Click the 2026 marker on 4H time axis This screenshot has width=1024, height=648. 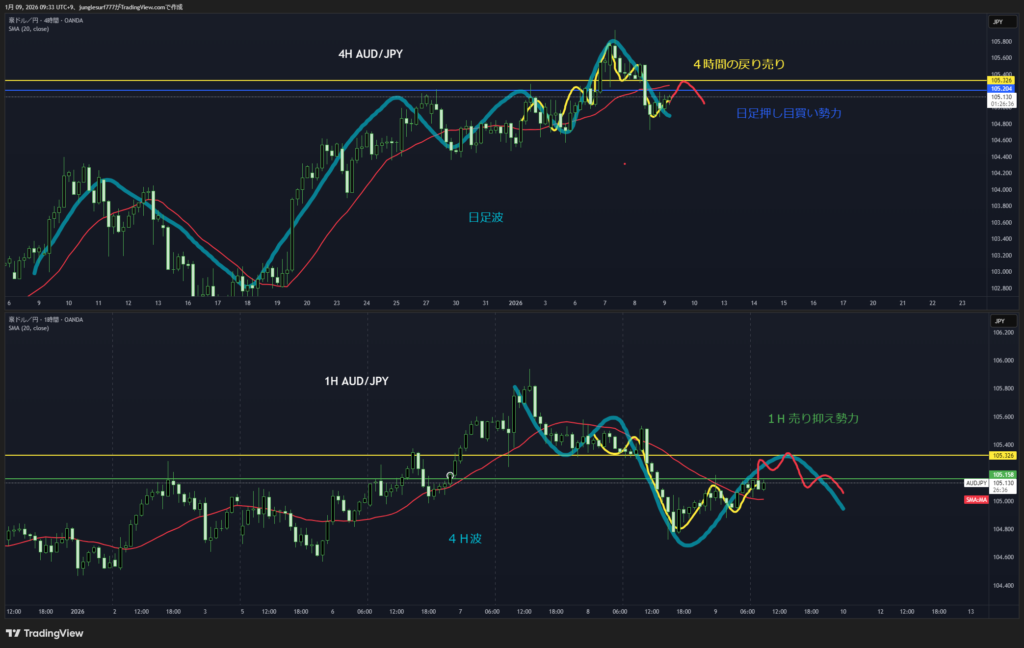point(515,302)
